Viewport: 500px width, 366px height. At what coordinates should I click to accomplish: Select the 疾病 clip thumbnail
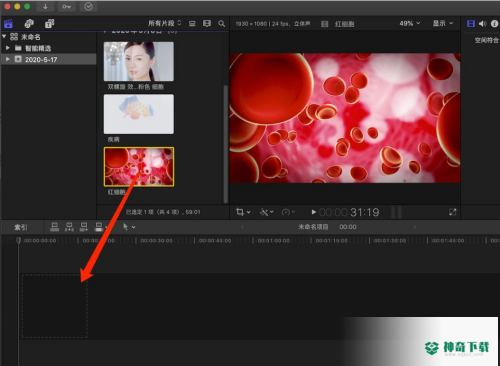coord(139,114)
